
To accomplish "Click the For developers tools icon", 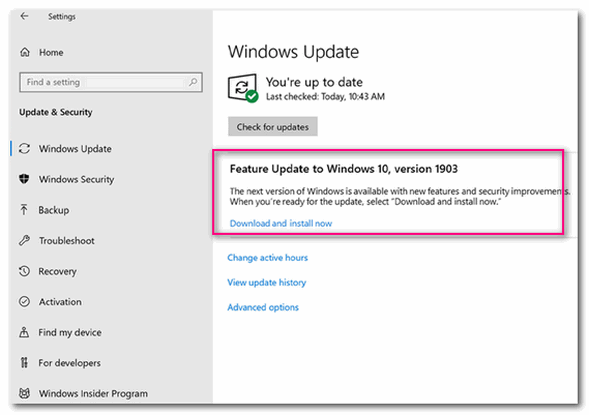I will coord(24,362).
